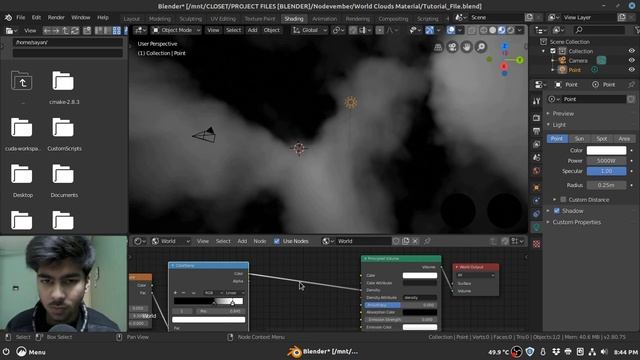Toggle viewport camera view icon
640x360 pixels.
pyautogui.click(x=452, y=47)
